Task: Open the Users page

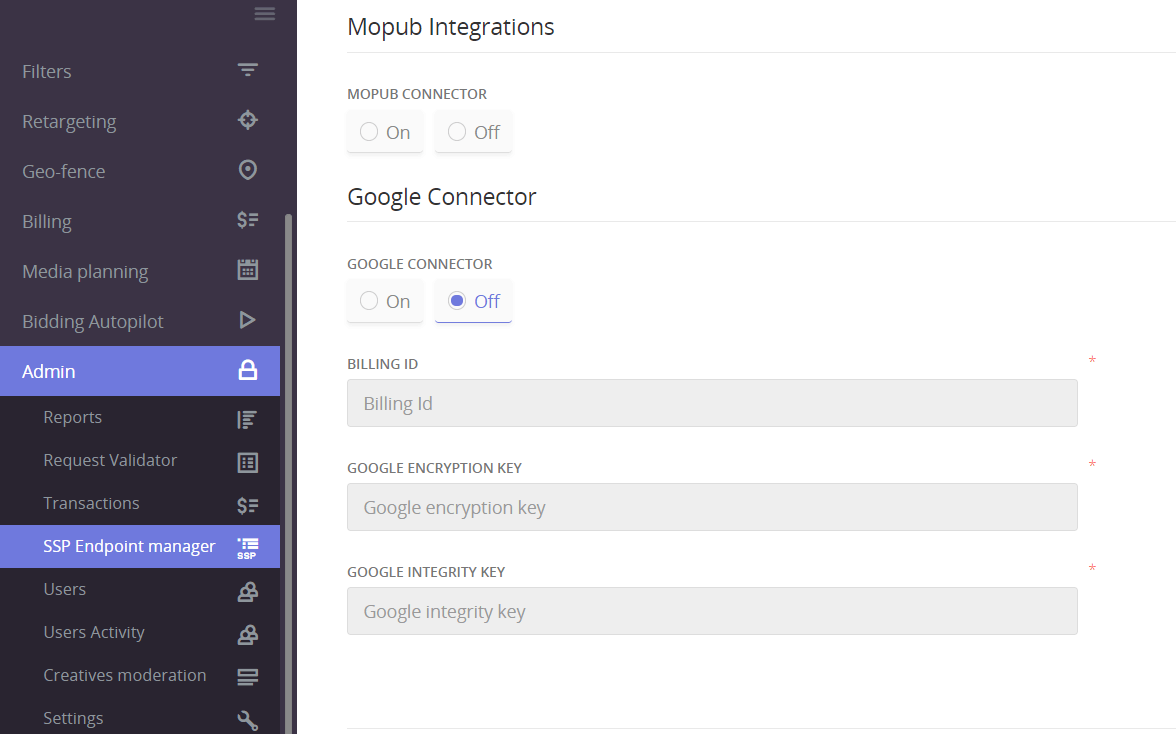Action: 140,589
